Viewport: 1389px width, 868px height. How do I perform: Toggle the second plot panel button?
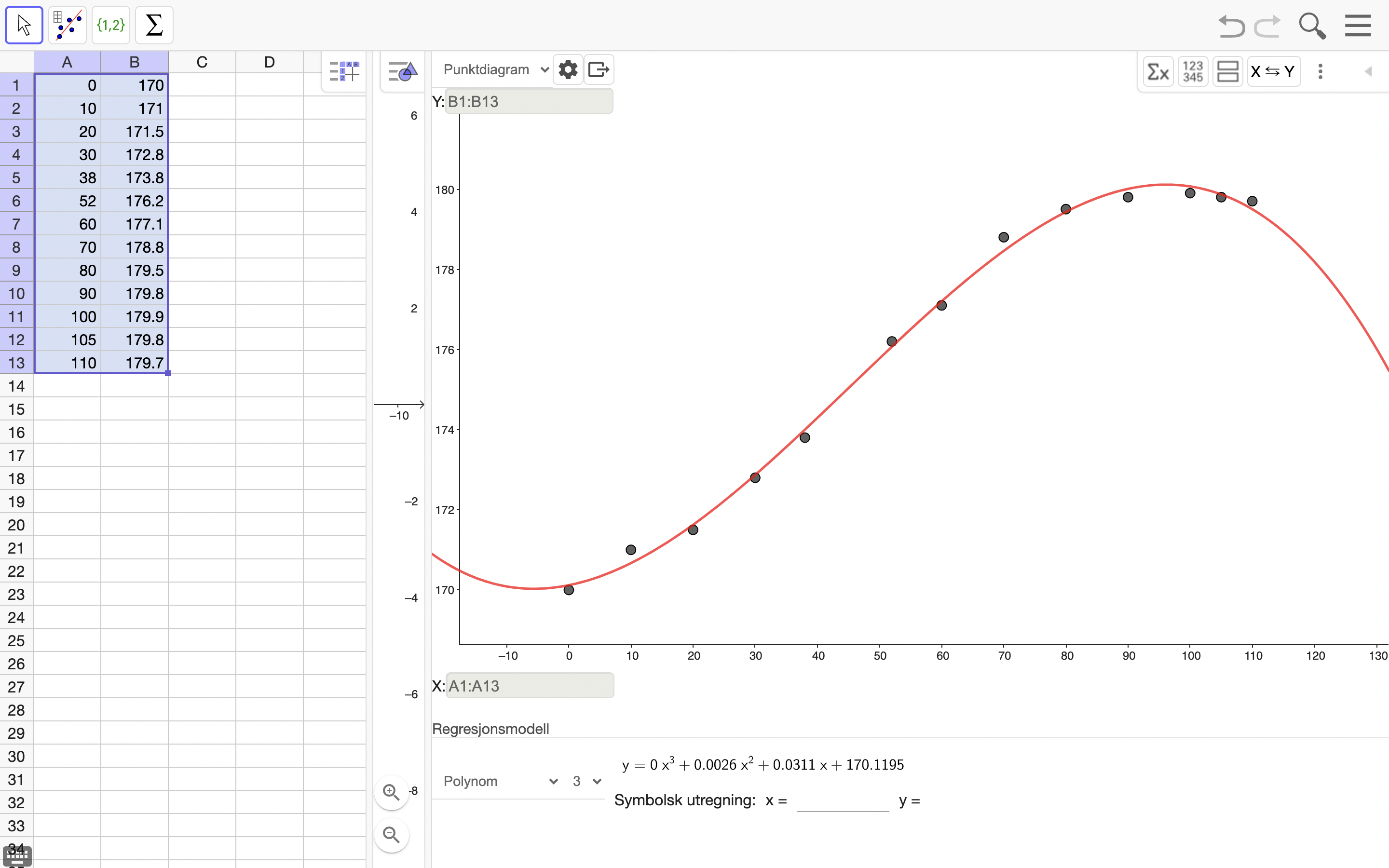(x=1228, y=72)
